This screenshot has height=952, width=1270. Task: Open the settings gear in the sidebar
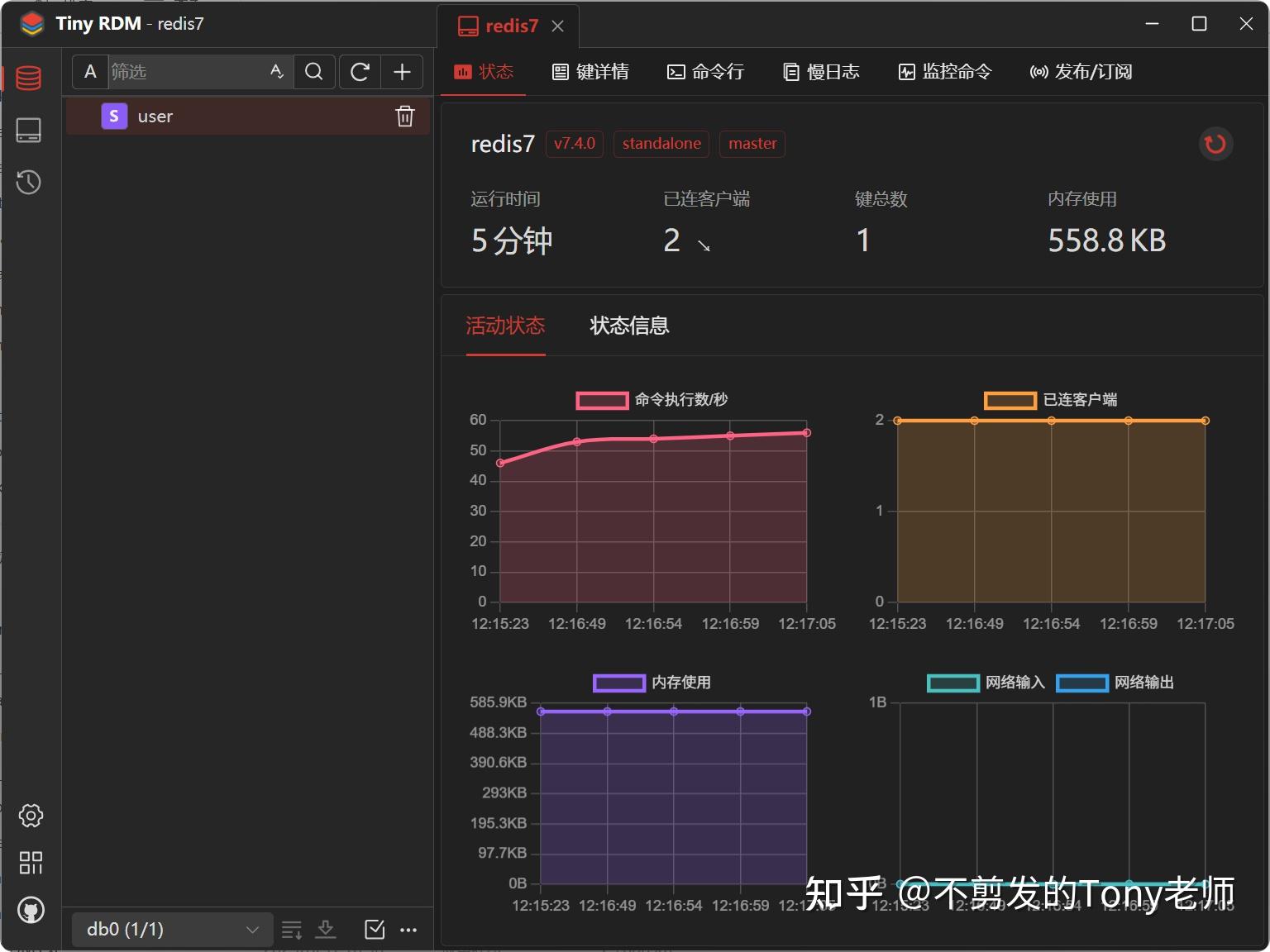click(30, 816)
